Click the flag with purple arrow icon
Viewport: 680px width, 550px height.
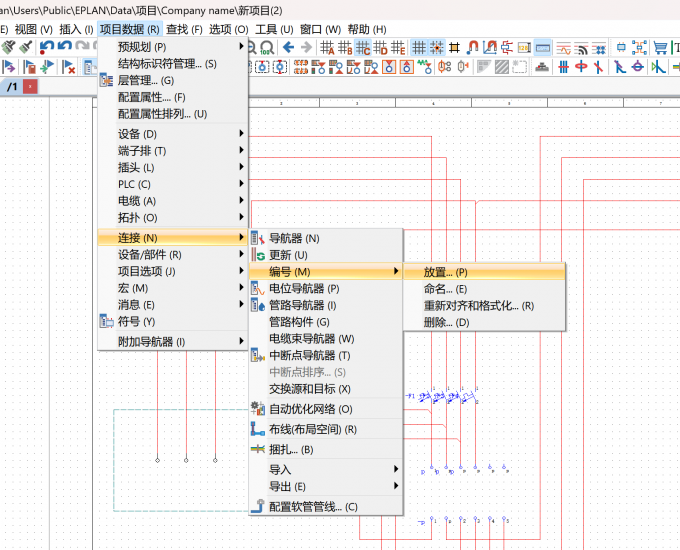click(8, 67)
